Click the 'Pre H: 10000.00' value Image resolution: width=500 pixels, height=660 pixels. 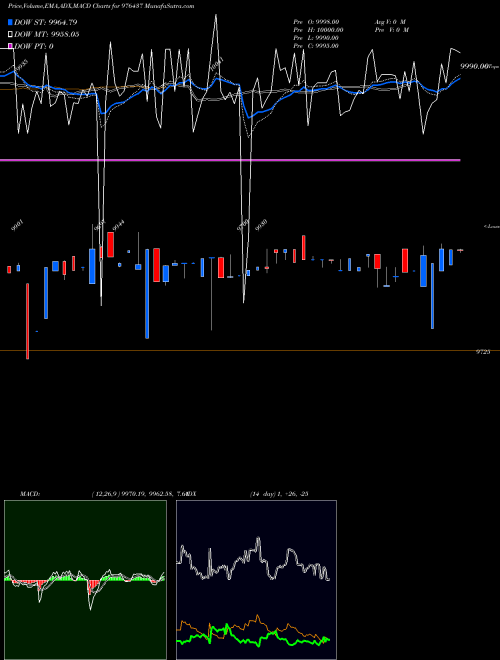tap(318, 30)
